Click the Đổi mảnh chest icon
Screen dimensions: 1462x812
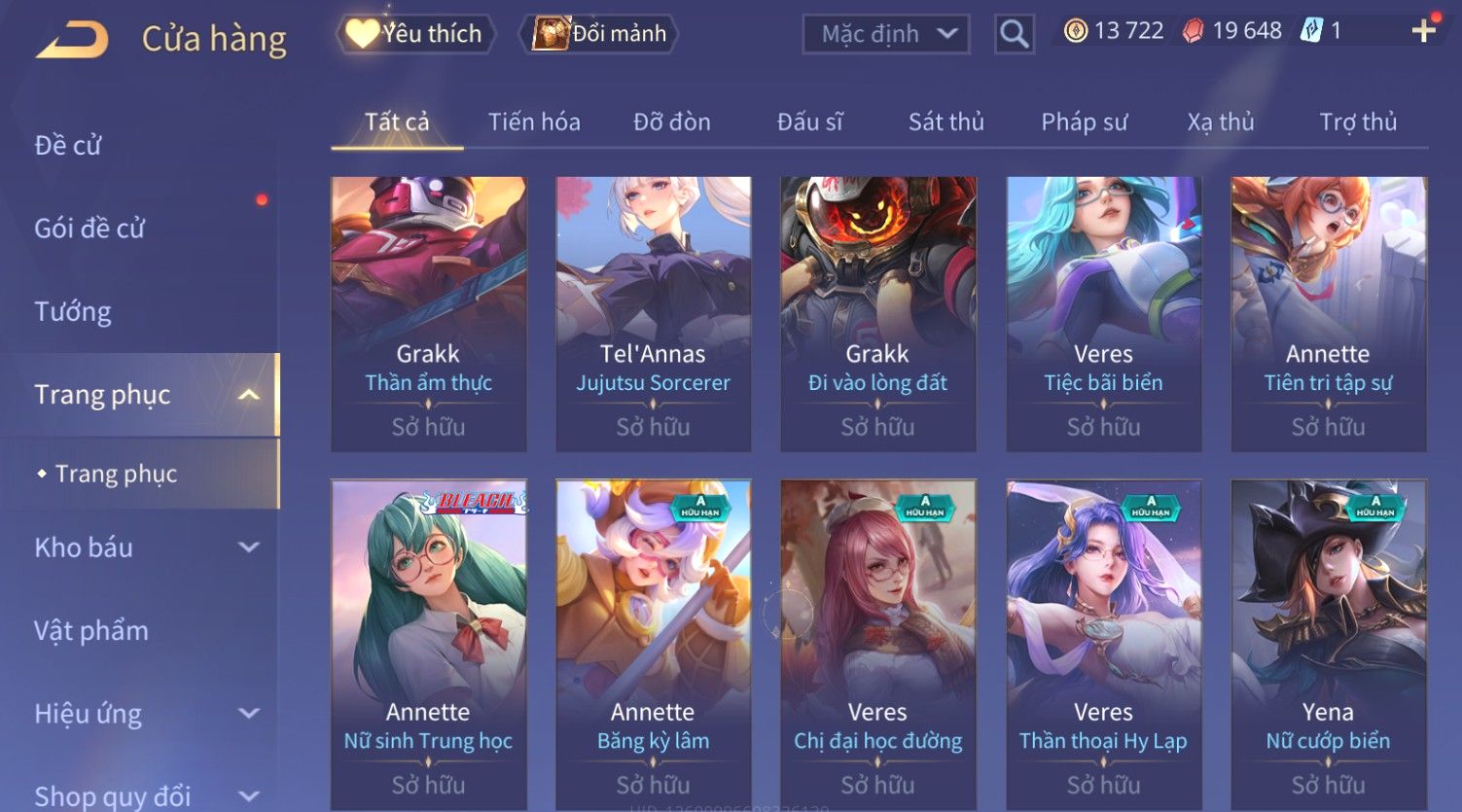click(x=550, y=34)
